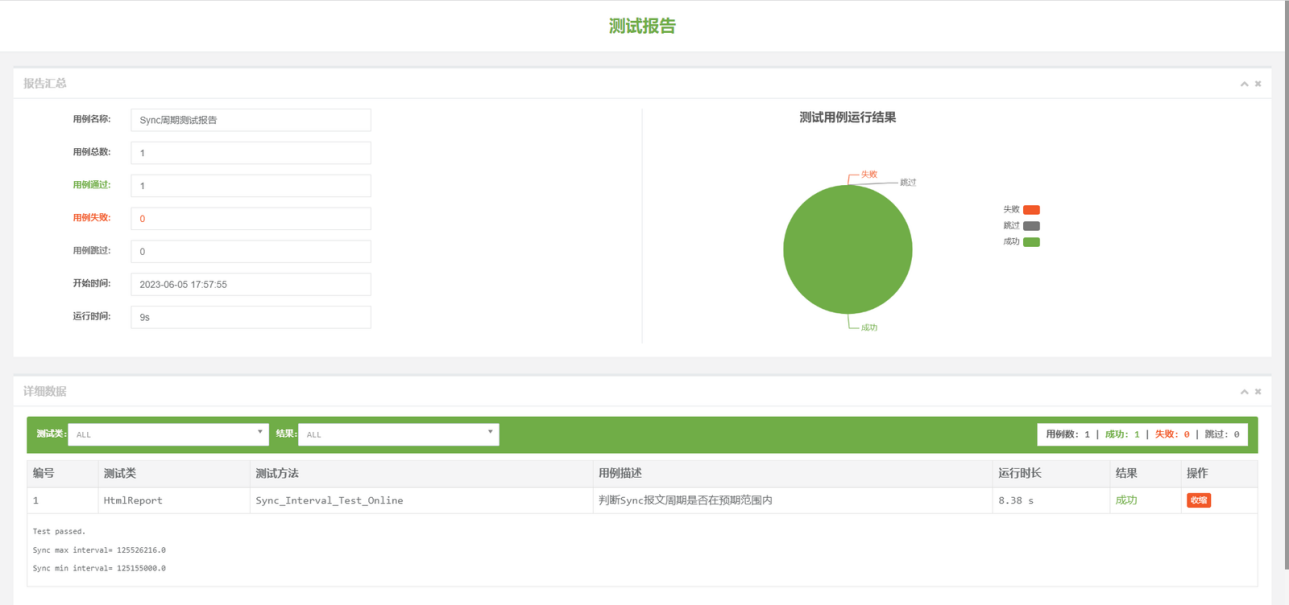Click the green 成功 result in the table row

click(x=1126, y=500)
